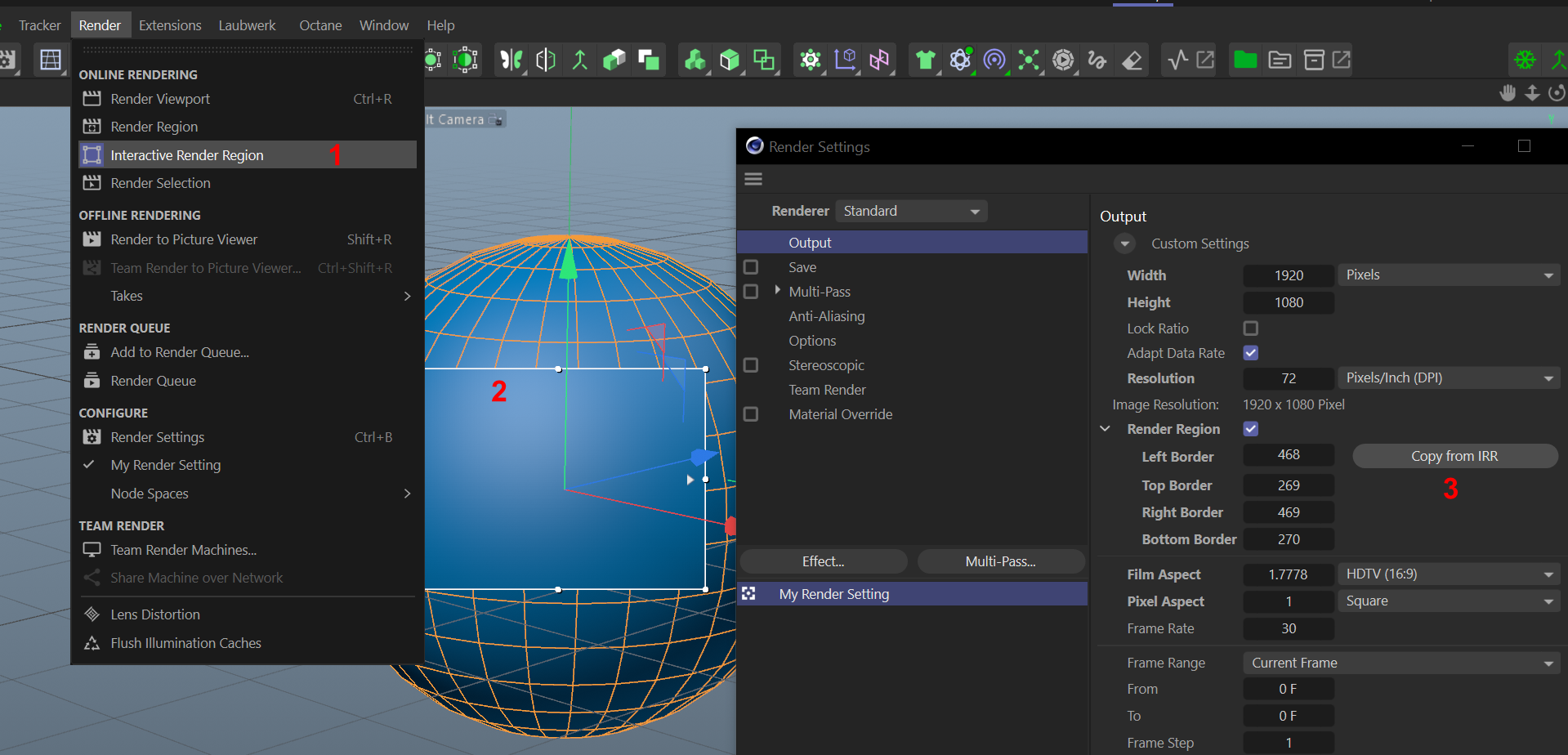Click the Width value field 1920
The height and width of the screenshot is (755, 1568).
1289,275
